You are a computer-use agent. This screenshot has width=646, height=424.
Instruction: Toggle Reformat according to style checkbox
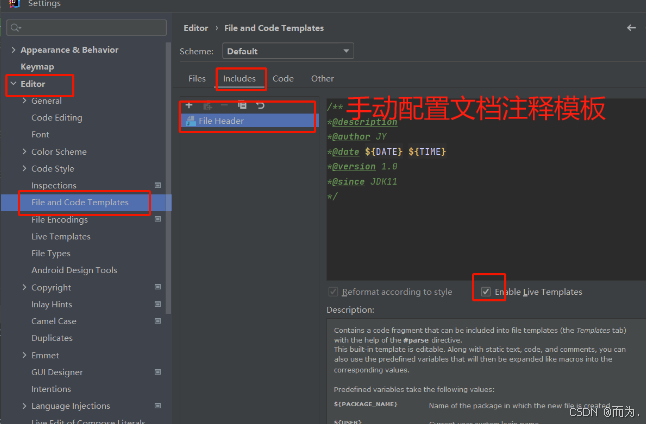tap(333, 292)
